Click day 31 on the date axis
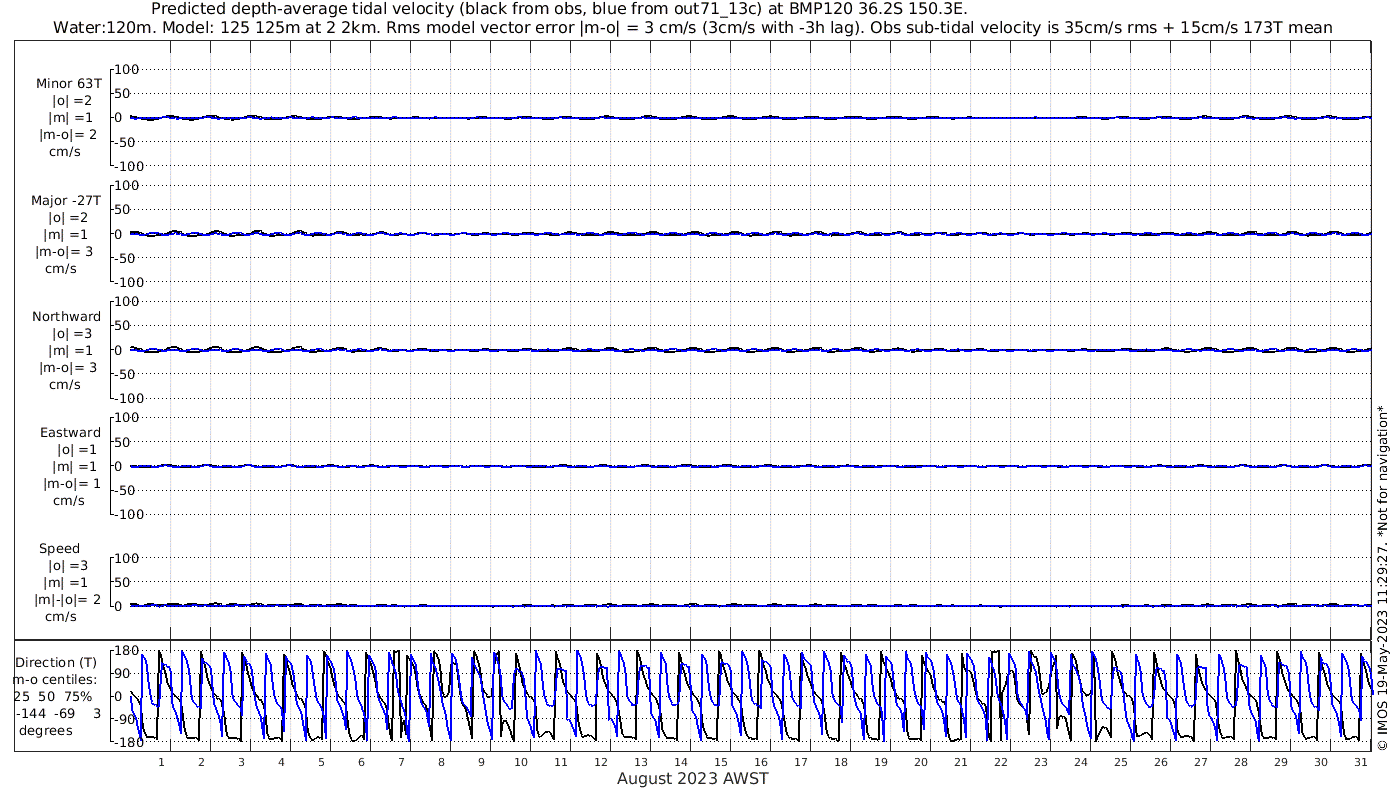The height and width of the screenshot is (800, 1400). [x=1361, y=762]
